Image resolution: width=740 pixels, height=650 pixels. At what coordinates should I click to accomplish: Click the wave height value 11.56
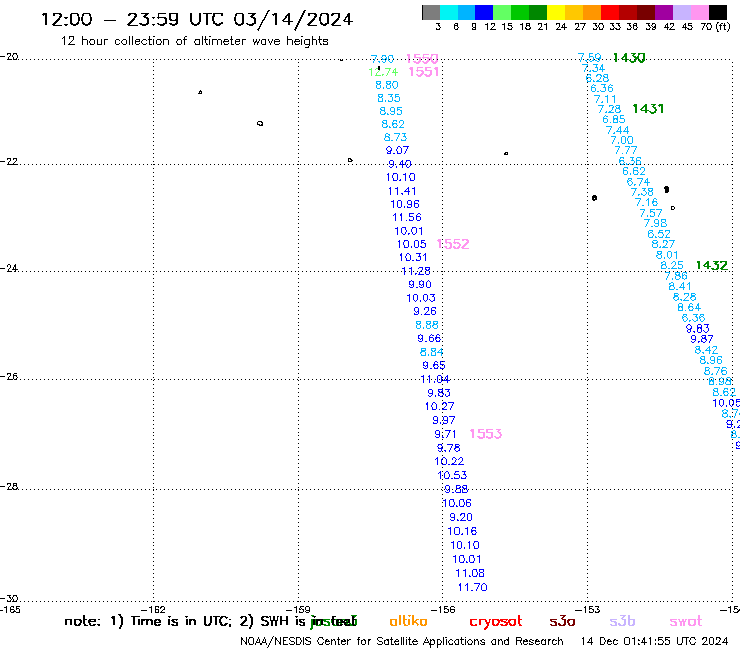407,217
